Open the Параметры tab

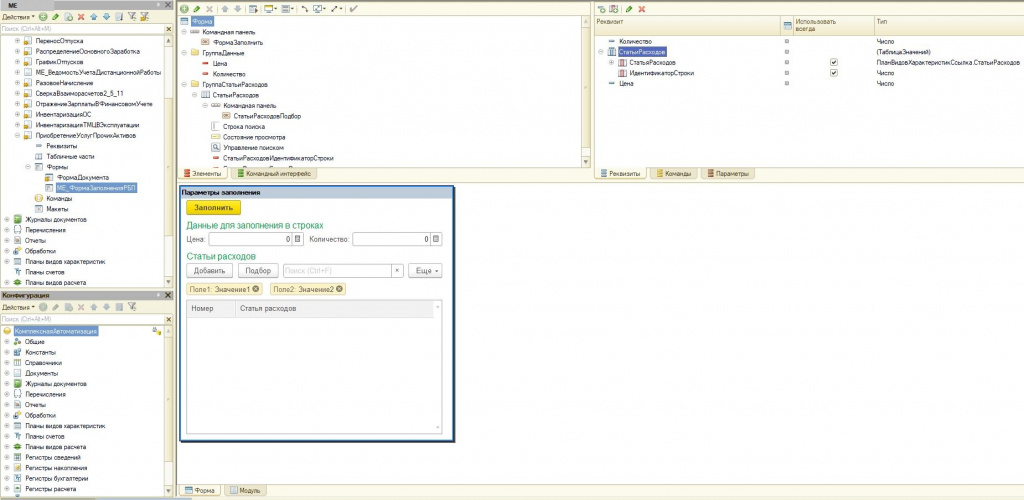click(727, 173)
